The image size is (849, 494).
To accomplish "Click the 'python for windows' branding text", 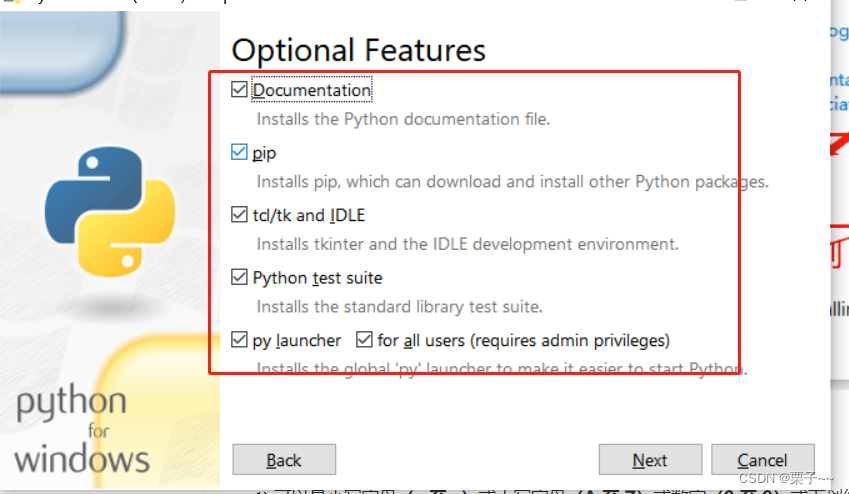I will click(x=82, y=430).
